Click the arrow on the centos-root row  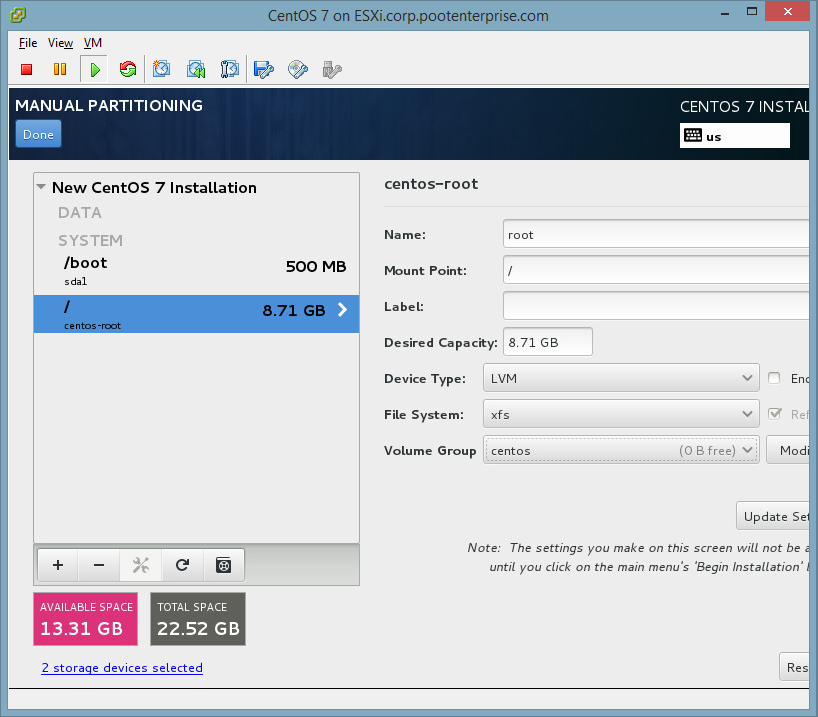pos(342,310)
